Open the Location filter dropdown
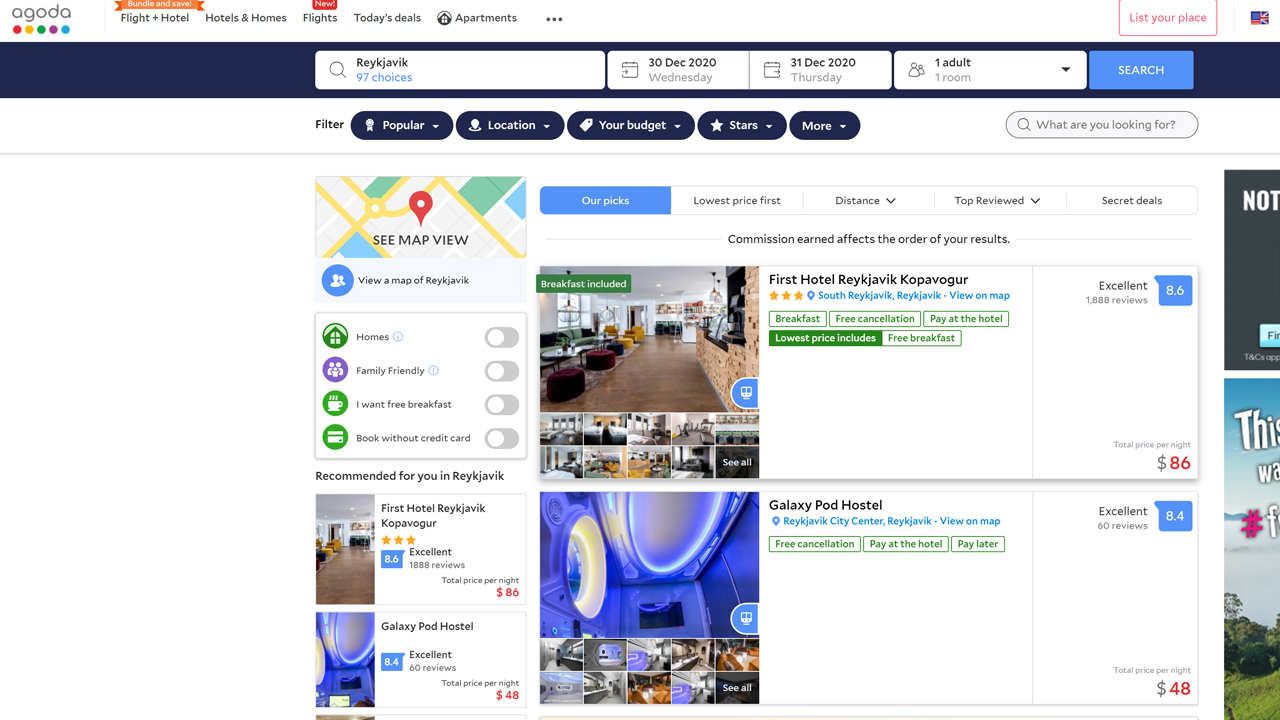Image resolution: width=1280 pixels, height=720 pixels. [x=510, y=125]
